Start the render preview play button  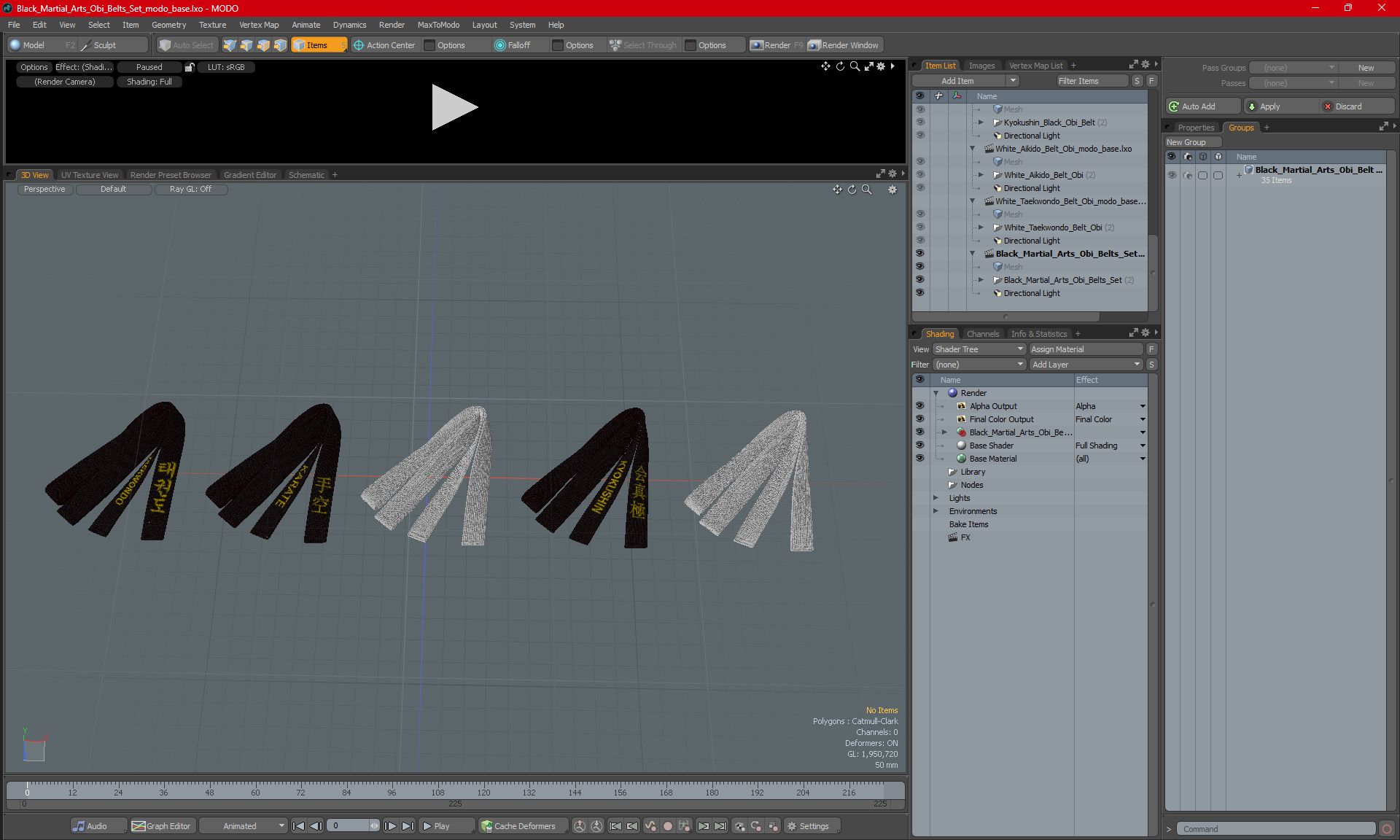point(454,107)
